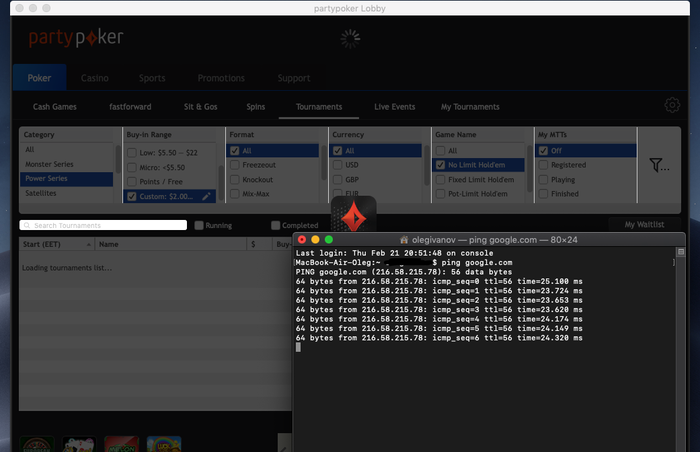Enable the Mix-Max format checkbox

234,194
